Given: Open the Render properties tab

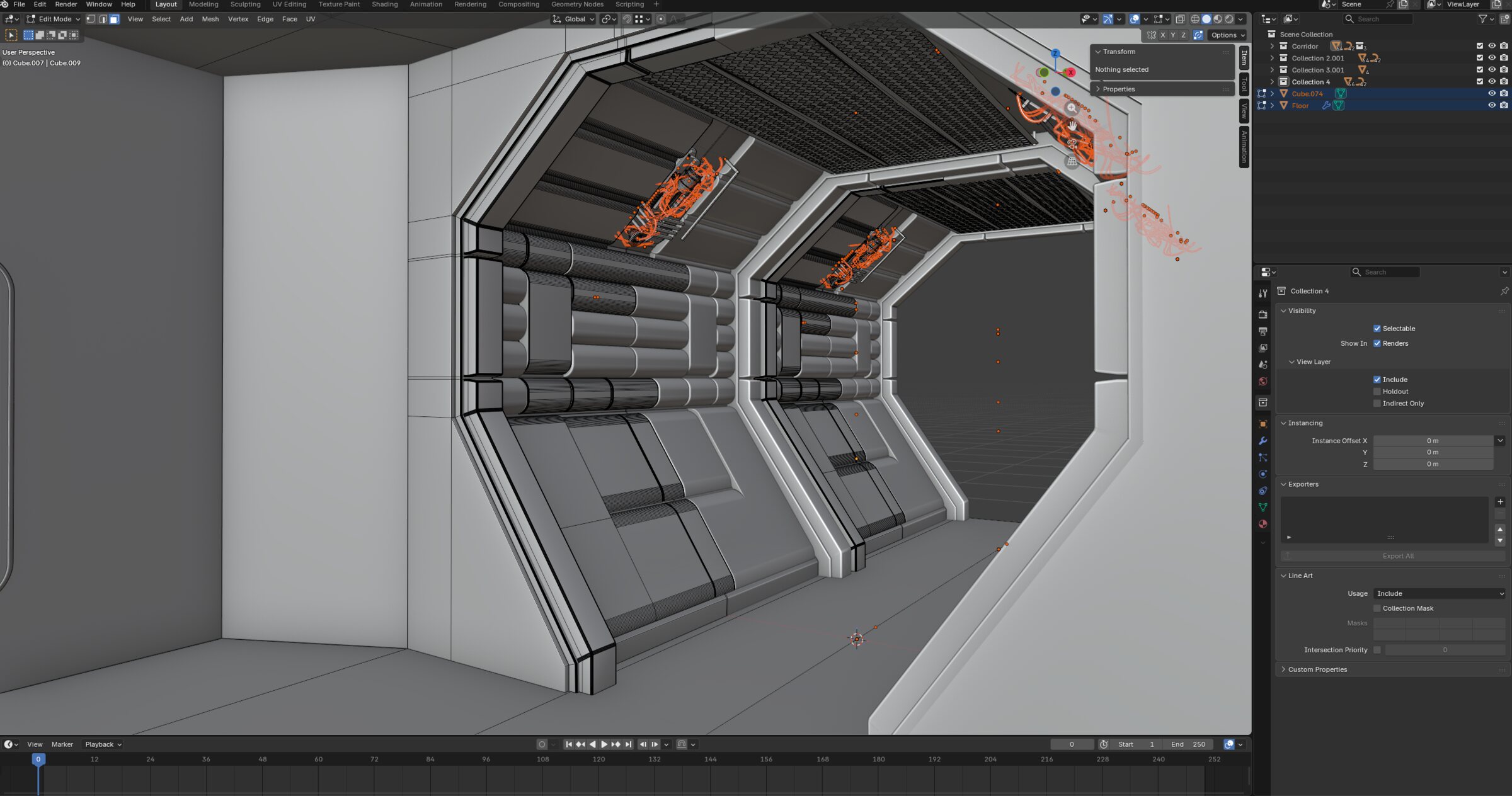Looking at the screenshot, I should point(1263,314).
